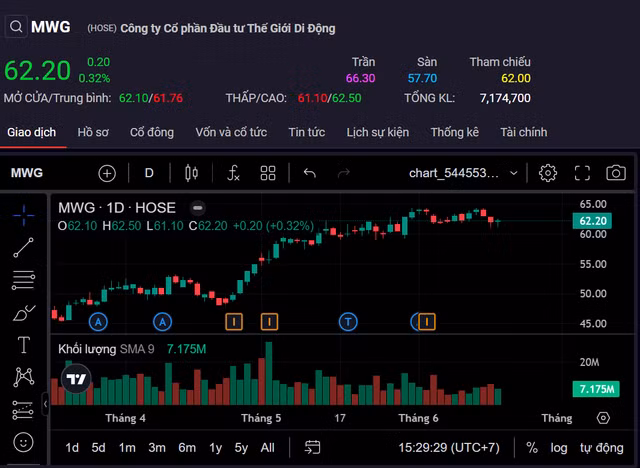Expand the chart_544553 layout dropdown

pyautogui.click(x=463, y=173)
